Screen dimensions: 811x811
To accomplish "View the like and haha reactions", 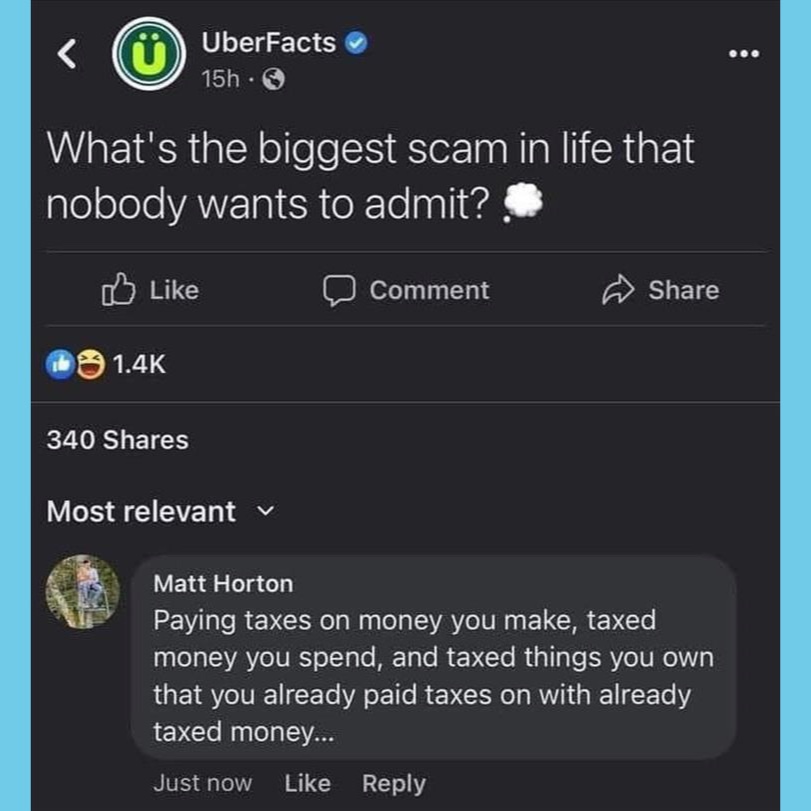I will [76, 366].
